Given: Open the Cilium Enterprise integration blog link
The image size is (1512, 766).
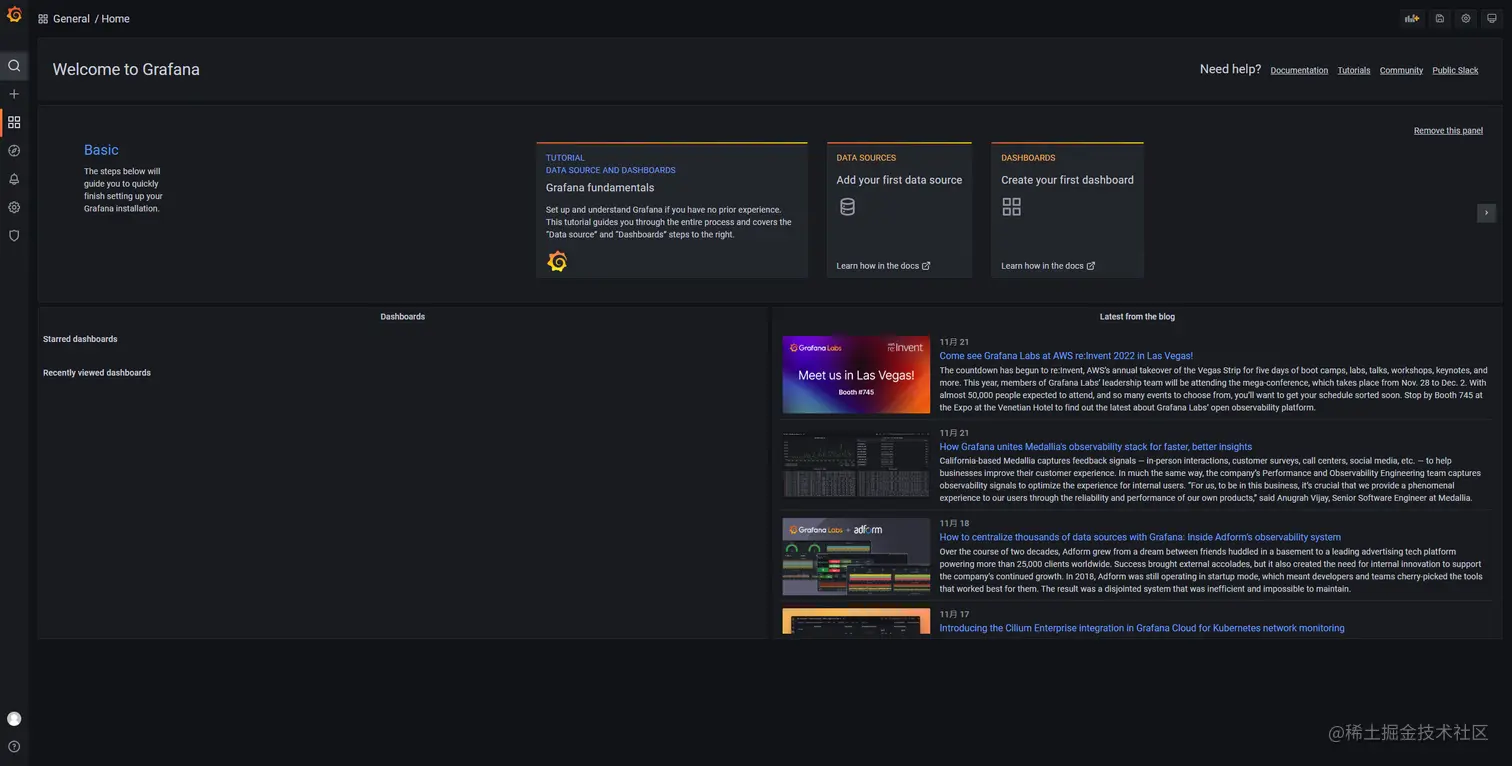Looking at the screenshot, I should (1142, 628).
